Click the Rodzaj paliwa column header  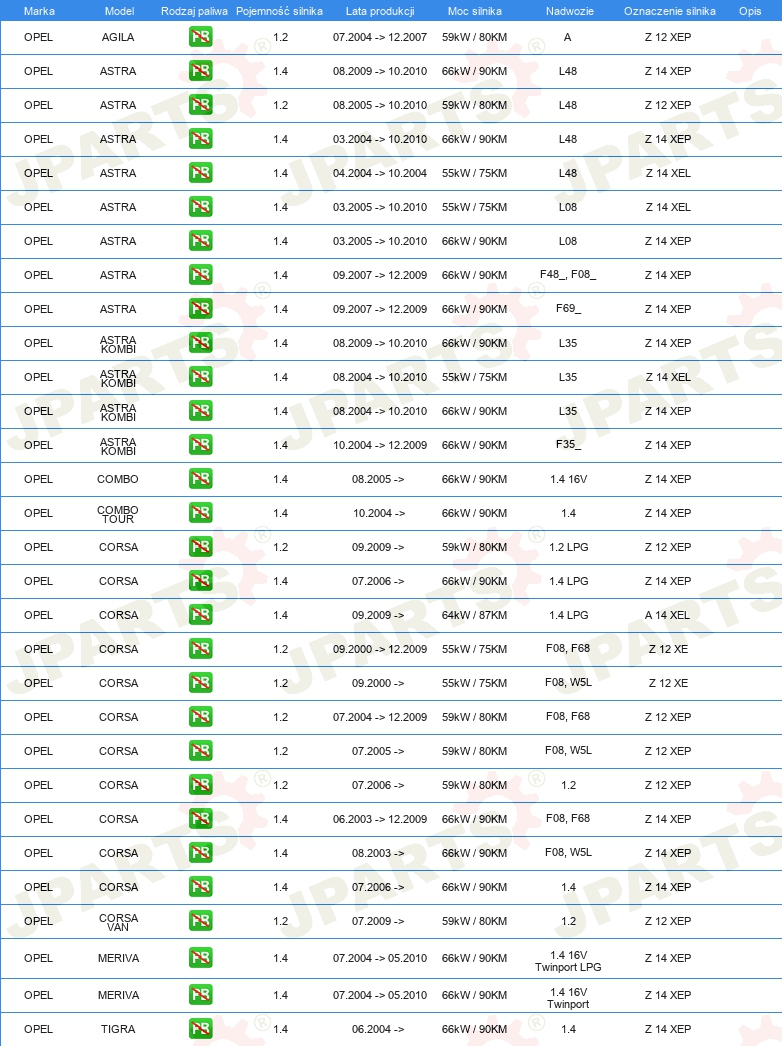click(x=194, y=11)
